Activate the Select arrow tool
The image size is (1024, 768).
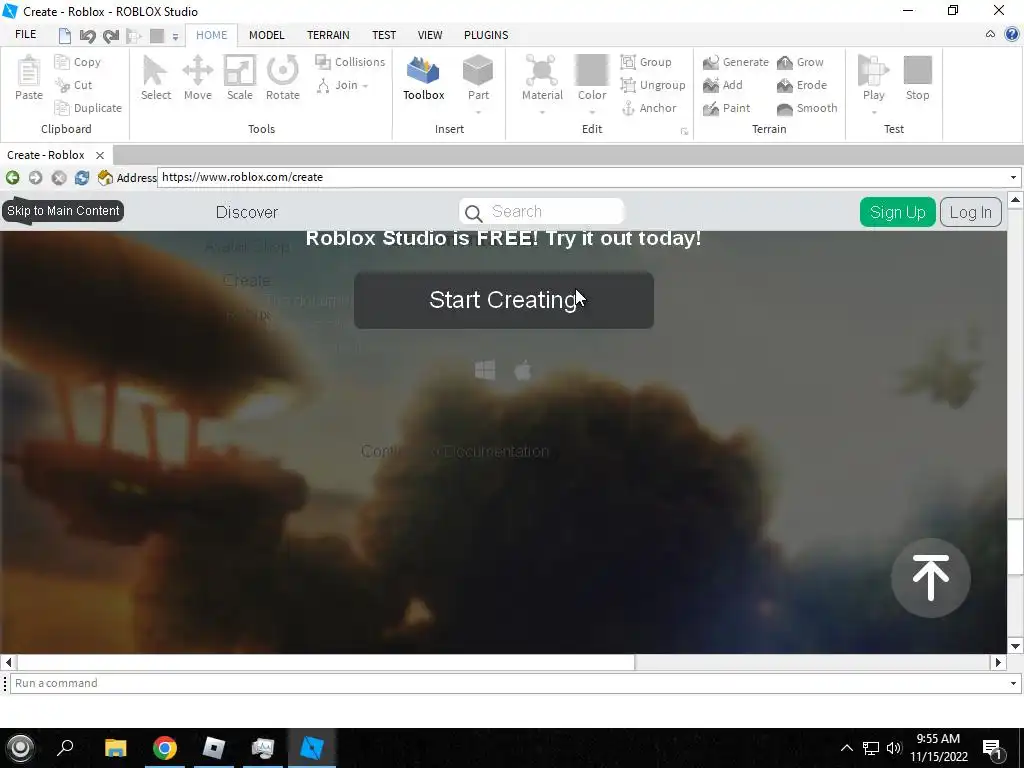[x=155, y=78]
